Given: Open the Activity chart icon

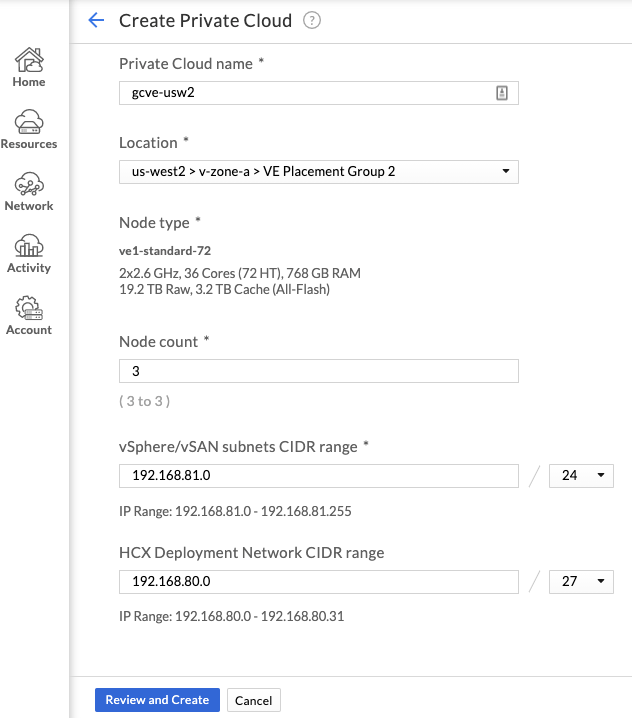Looking at the screenshot, I should (x=29, y=245).
